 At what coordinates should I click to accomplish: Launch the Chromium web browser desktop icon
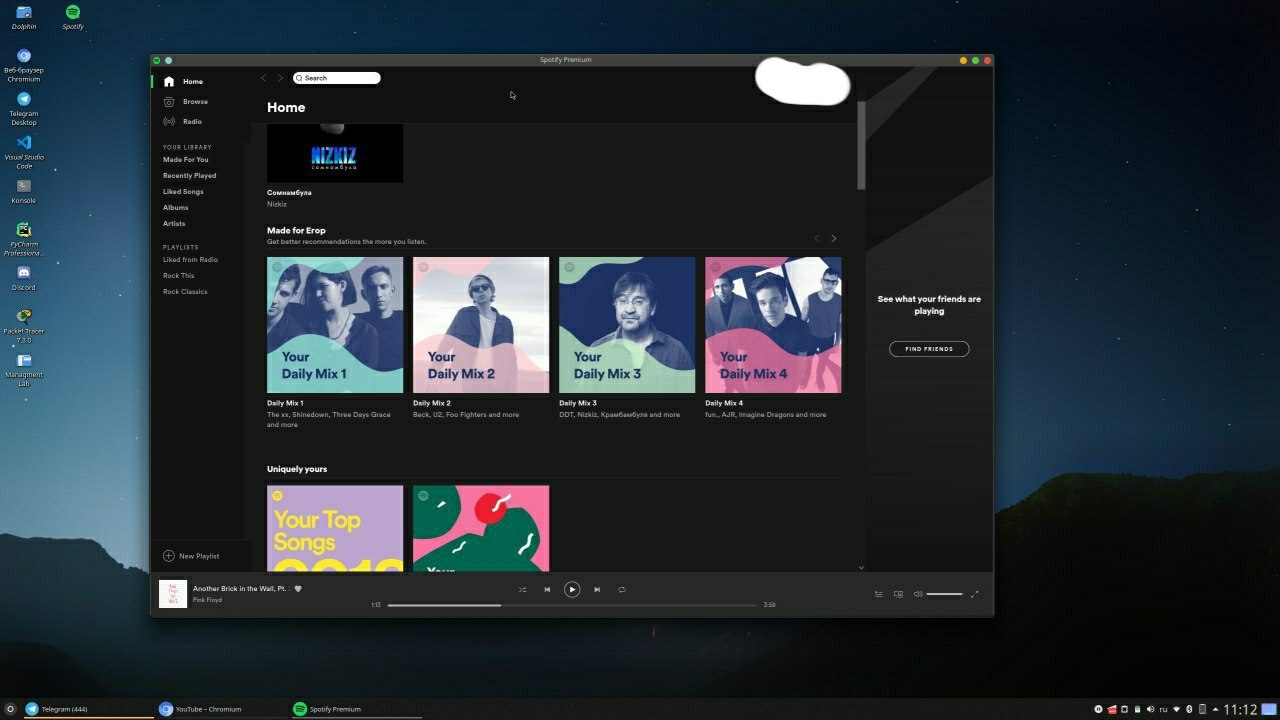(x=24, y=65)
